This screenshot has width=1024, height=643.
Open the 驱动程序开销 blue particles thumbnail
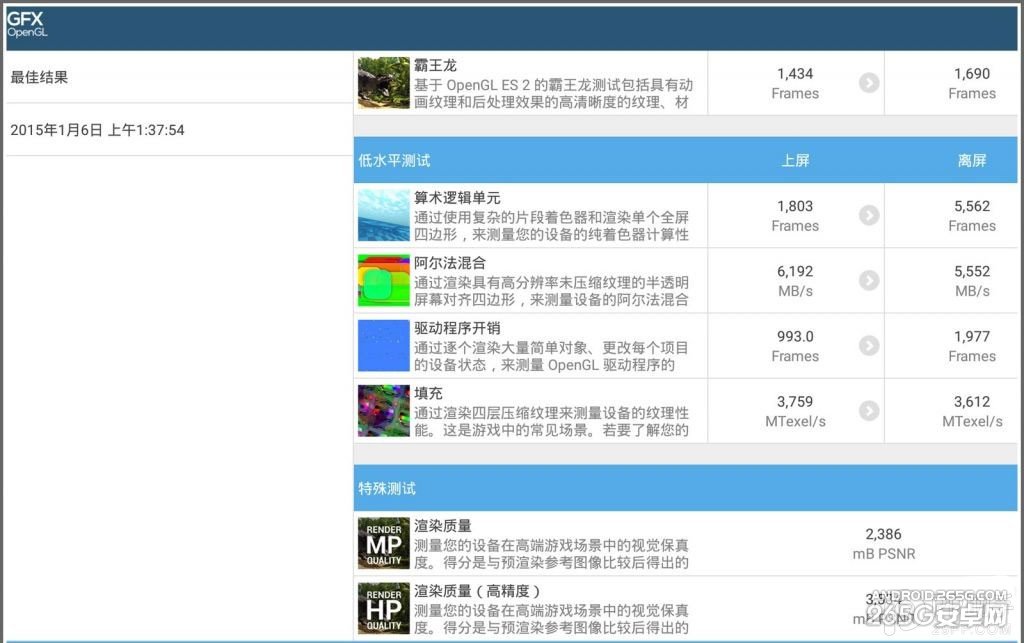381,346
